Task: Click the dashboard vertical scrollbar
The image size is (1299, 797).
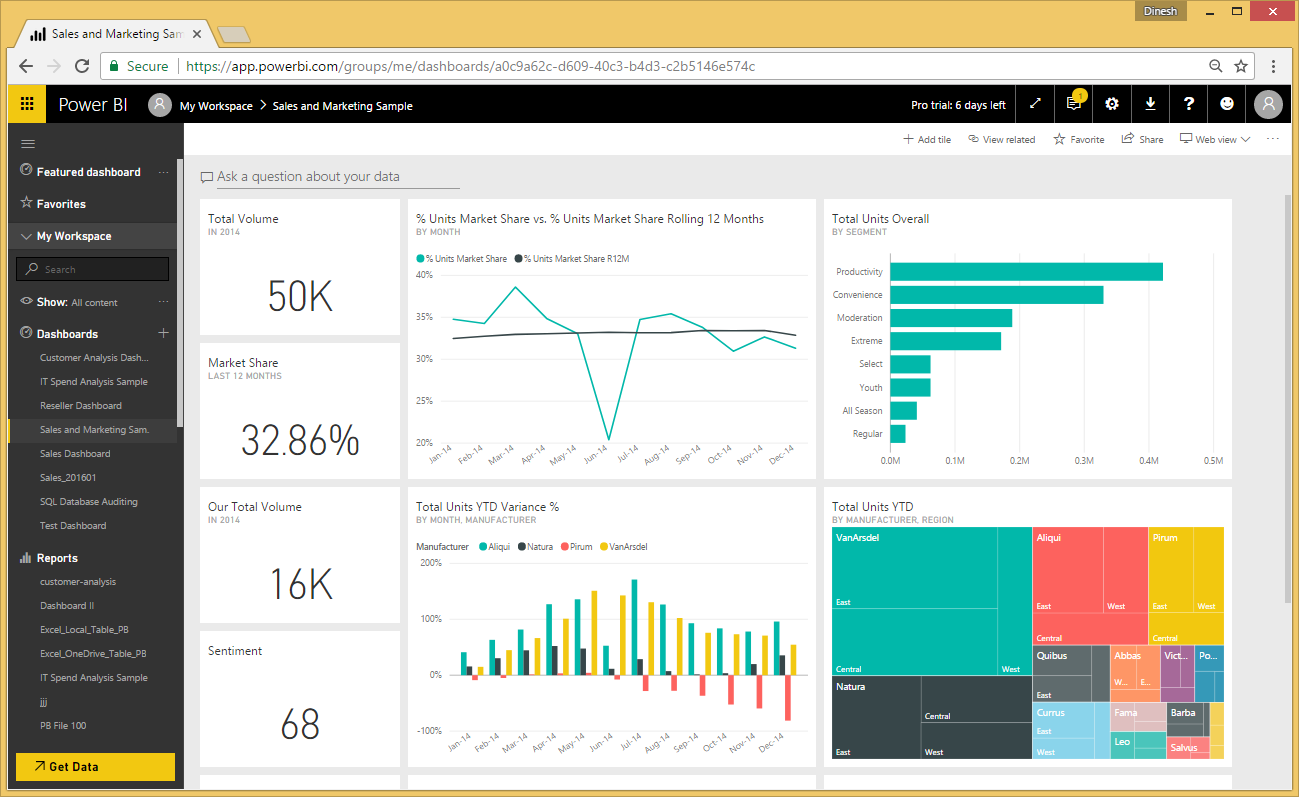Action: click(x=1287, y=398)
